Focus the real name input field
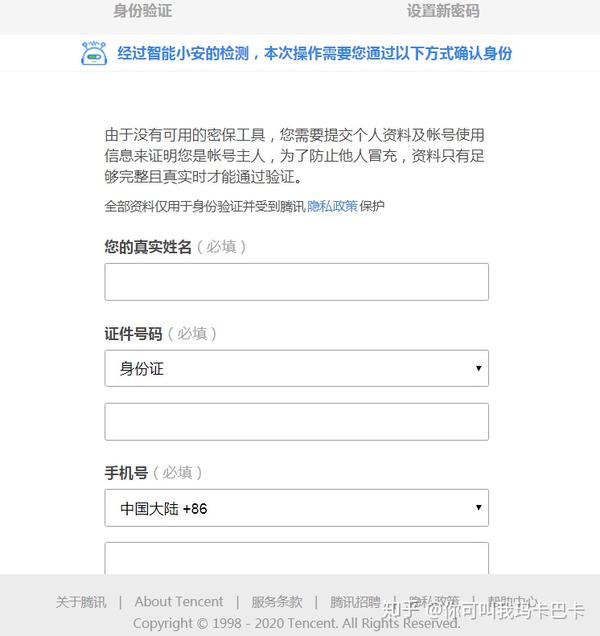This screenshot has width=600, height=636. tap(297, 282)
